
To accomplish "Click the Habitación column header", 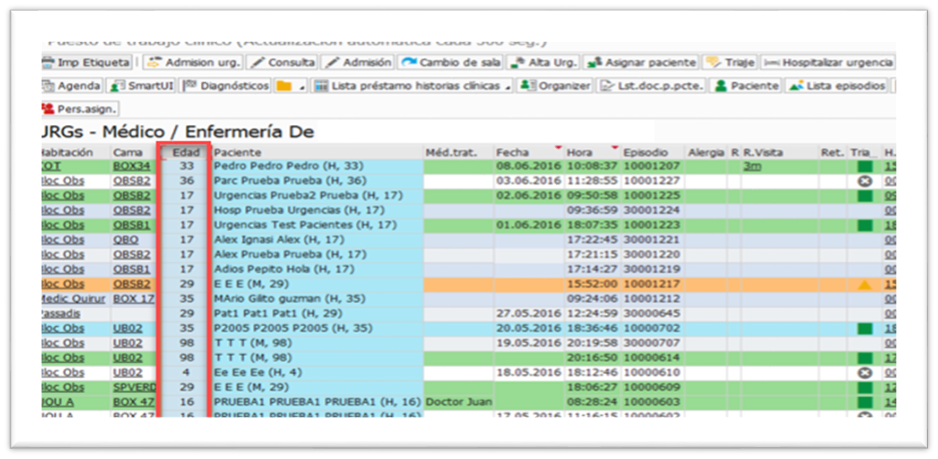I will (x=75, y=153).
